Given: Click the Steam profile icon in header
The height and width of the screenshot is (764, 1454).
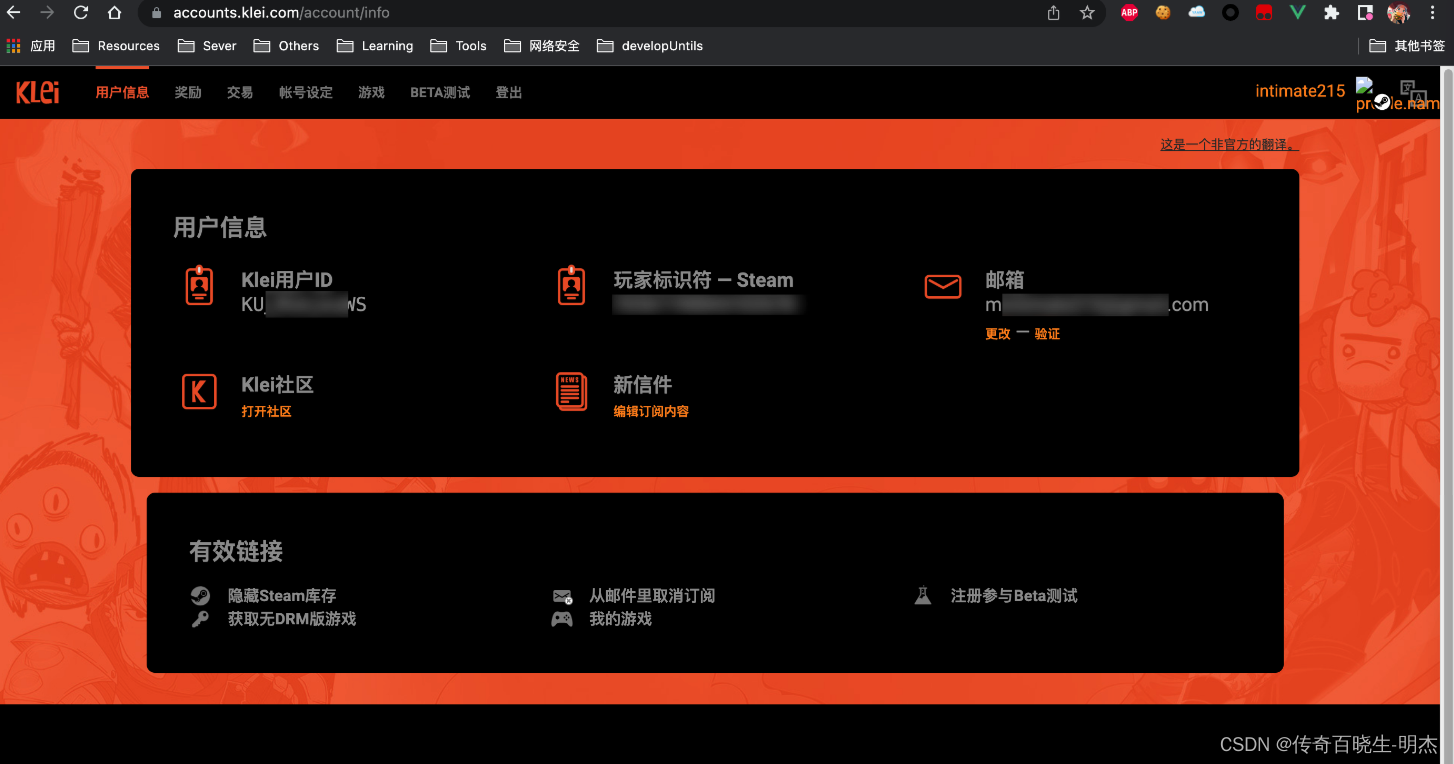Looking at the screenshot, I should (x=1382, y=101).
